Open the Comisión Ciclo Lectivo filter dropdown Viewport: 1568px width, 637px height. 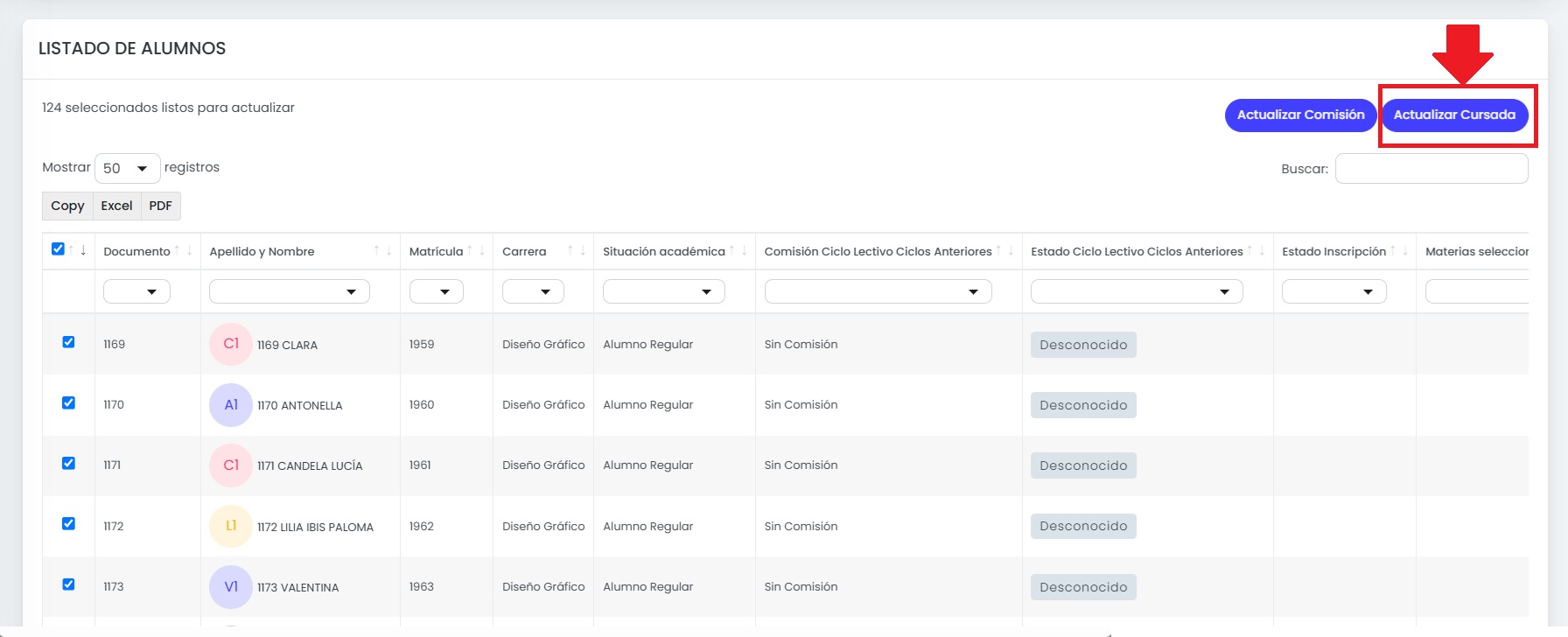click(x=878, y=291)
